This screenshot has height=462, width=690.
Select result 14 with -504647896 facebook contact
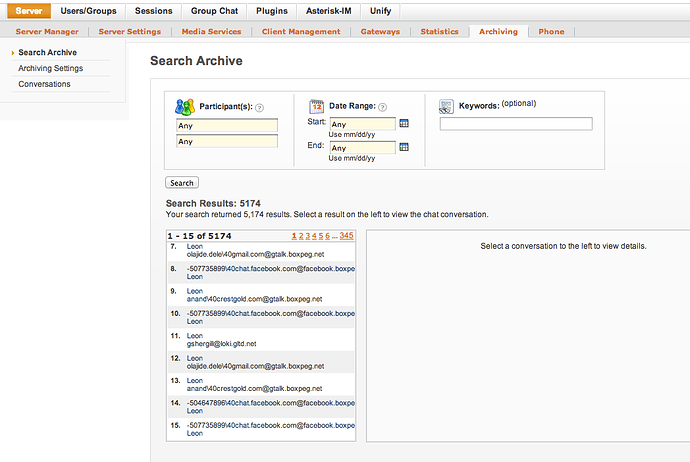(261, 407)
